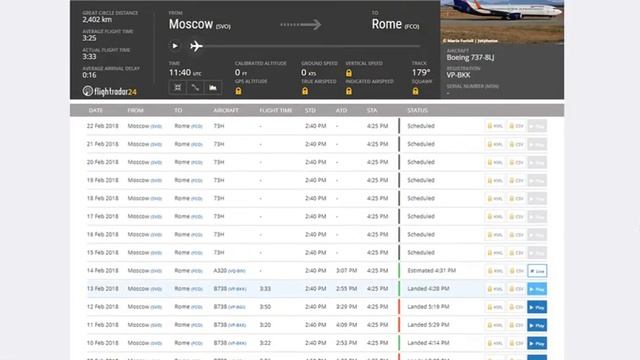Click the STATUS column header

pos(418,110)
